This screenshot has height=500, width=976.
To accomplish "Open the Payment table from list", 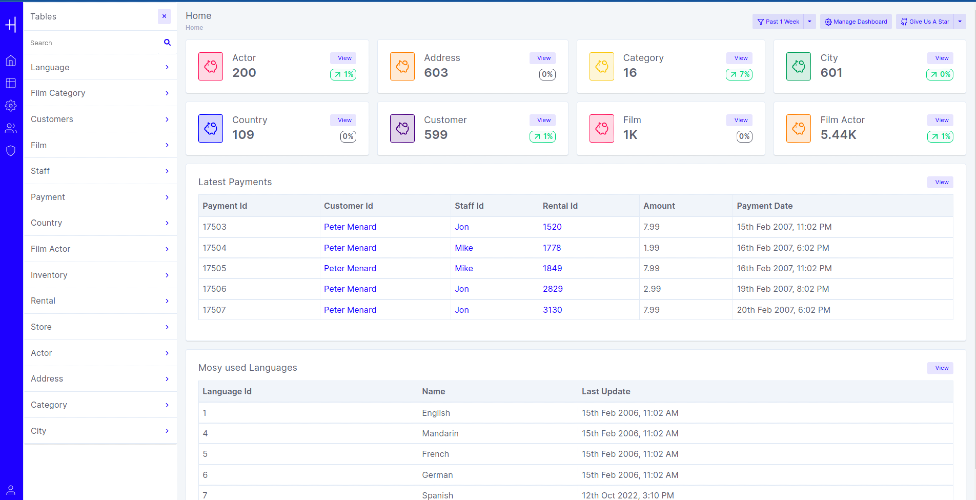I will click(100, 197).
